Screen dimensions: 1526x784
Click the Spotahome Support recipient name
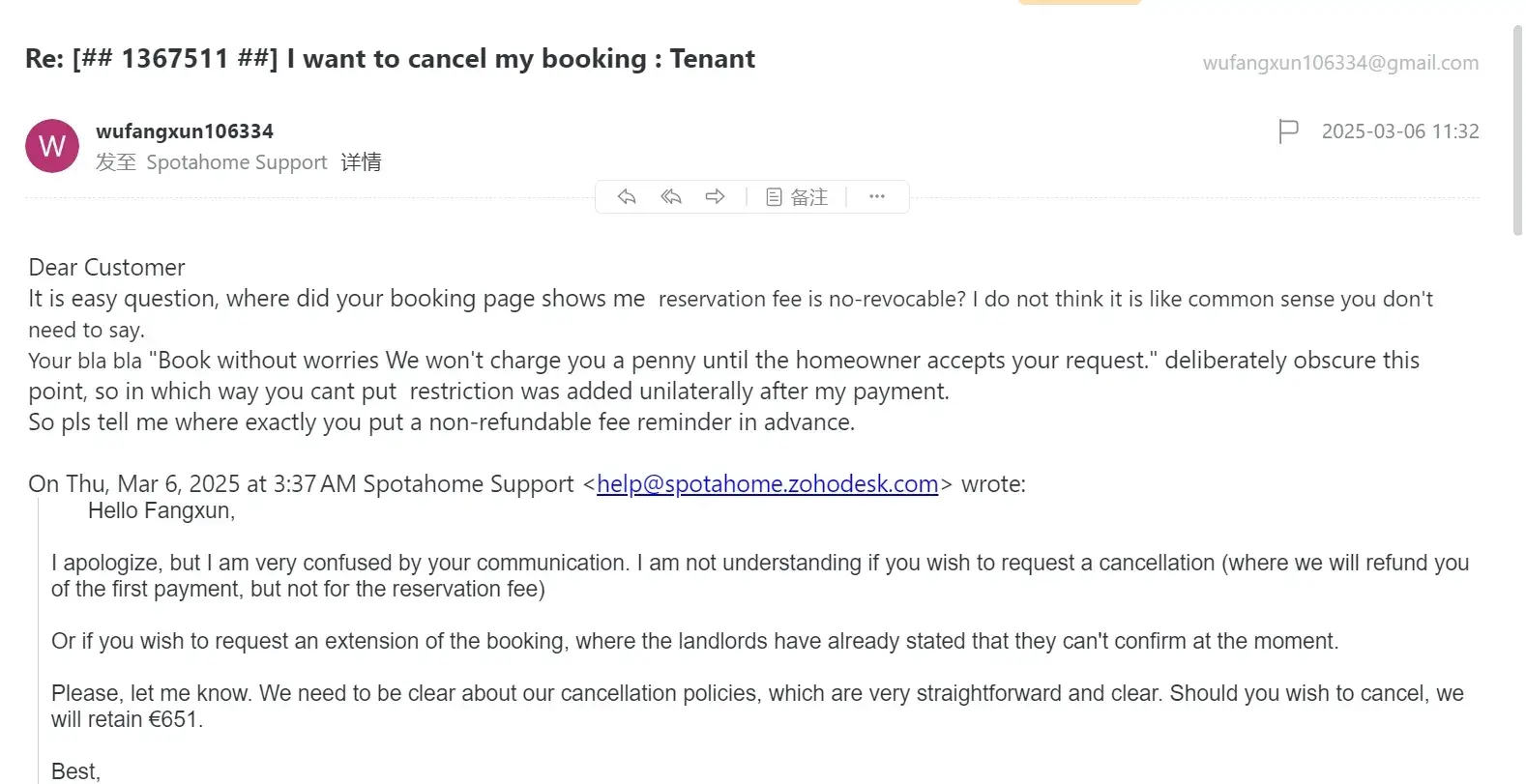click(x=237, y=162)
